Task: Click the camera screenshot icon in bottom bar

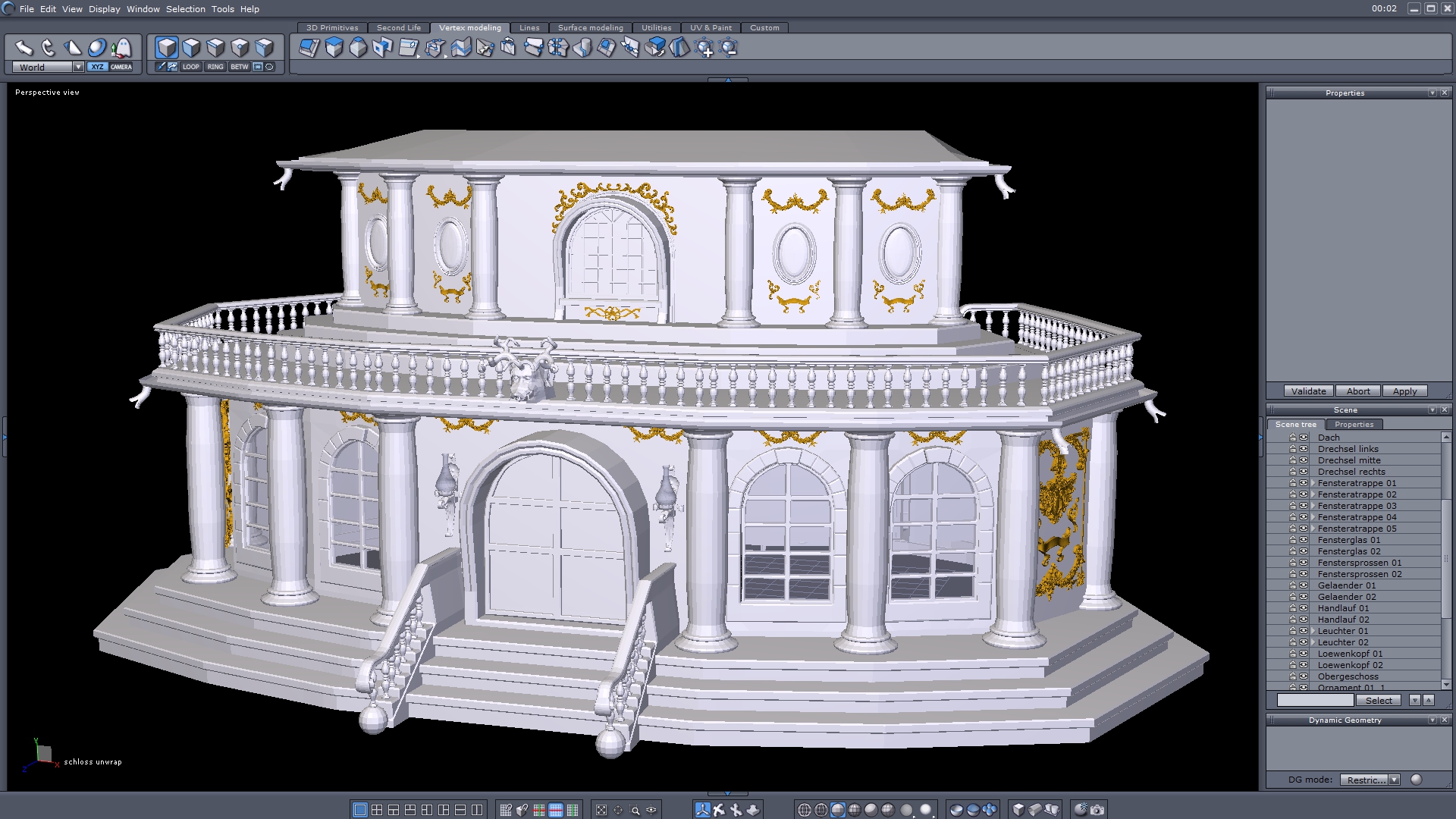Action: (1097, 810)
